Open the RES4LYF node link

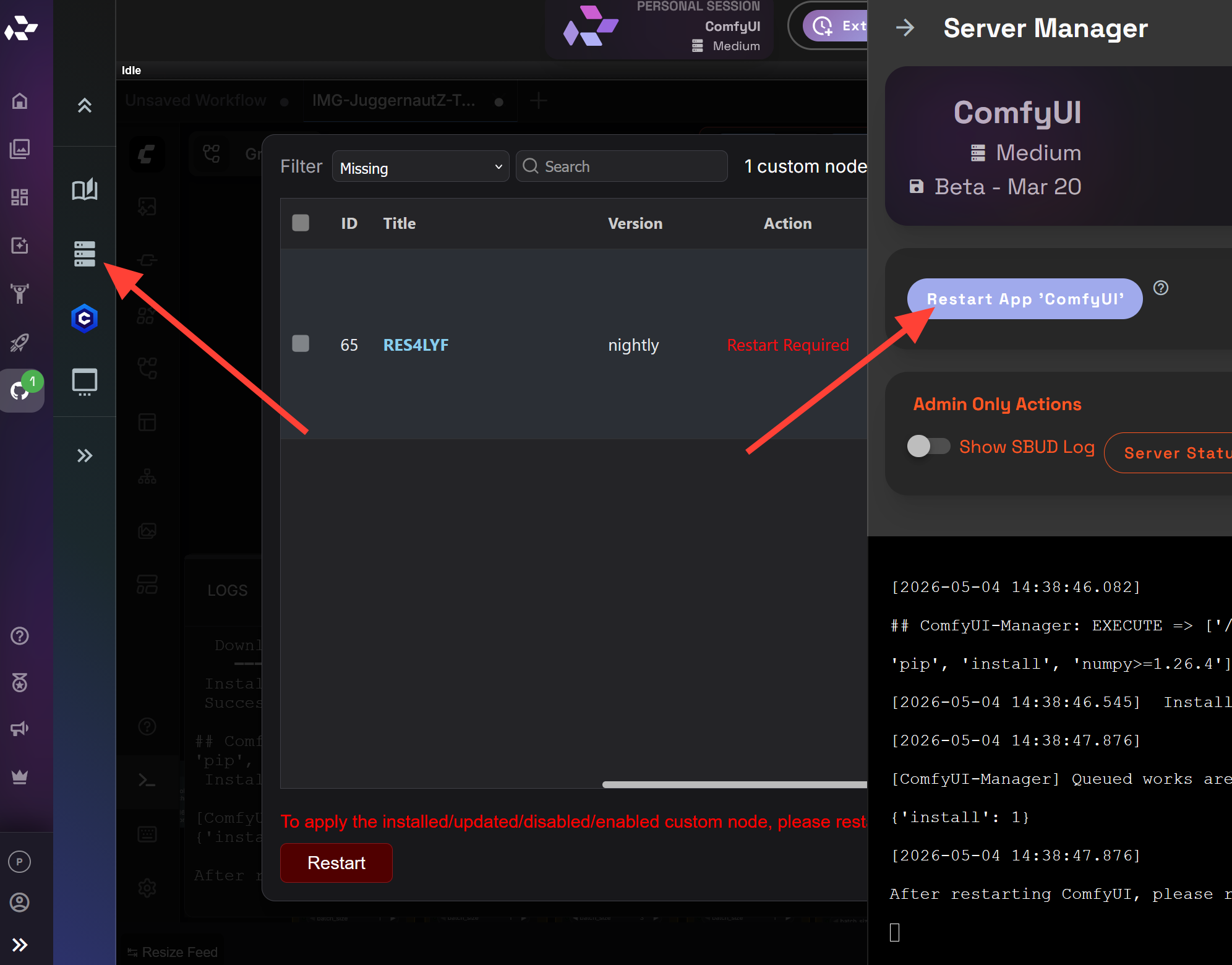(x=416, y=345)
